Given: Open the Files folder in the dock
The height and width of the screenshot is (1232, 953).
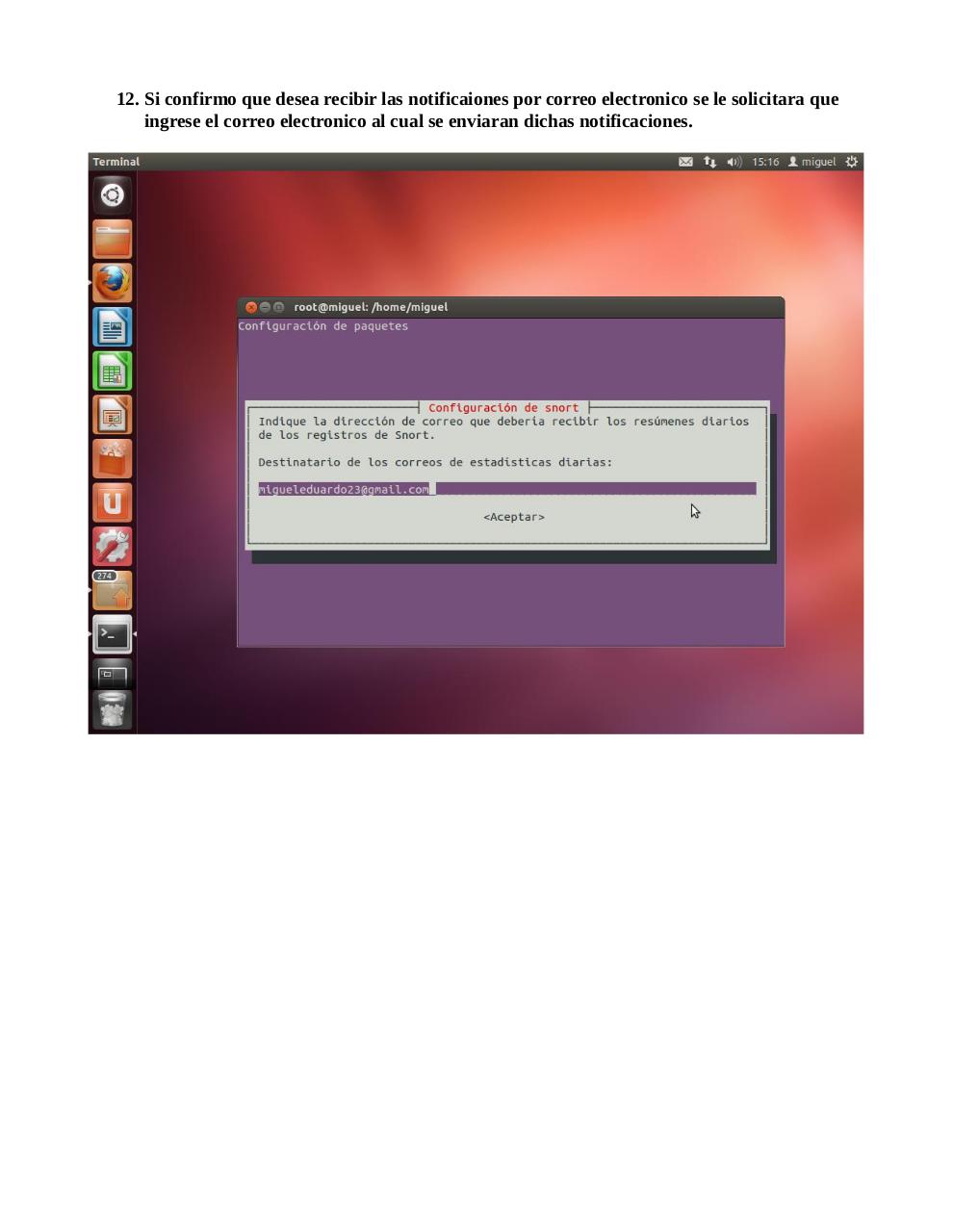Looking at the screenshot, I should (113, 240).
